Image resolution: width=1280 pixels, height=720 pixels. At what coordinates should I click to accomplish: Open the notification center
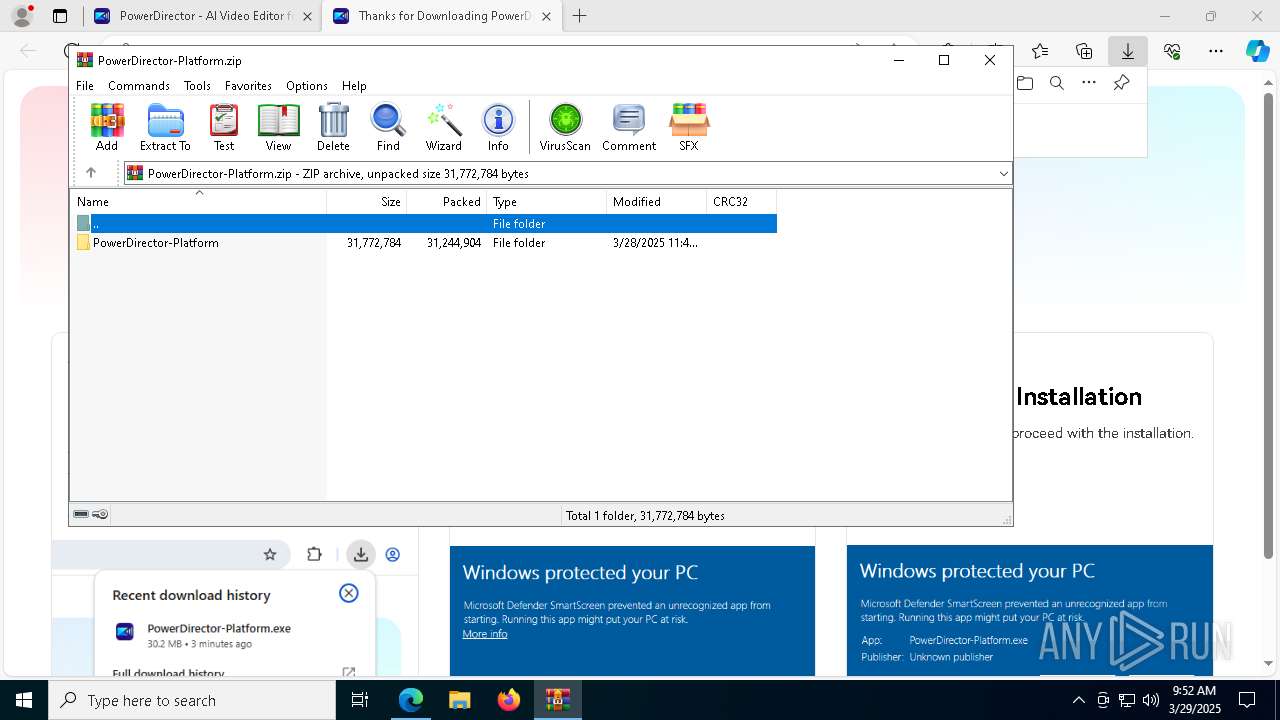pyautogui.click(x=1247, y=700)
